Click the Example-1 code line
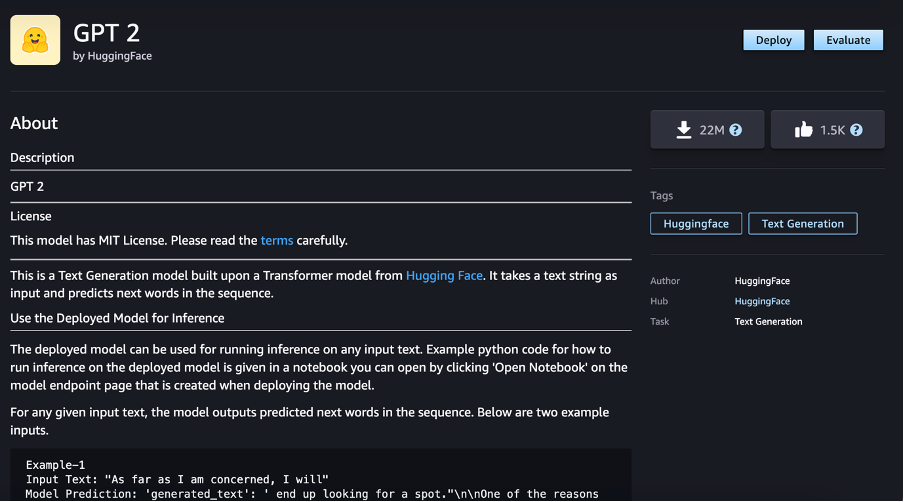This screenshot has width=904, height=502. tap(55, 465)
